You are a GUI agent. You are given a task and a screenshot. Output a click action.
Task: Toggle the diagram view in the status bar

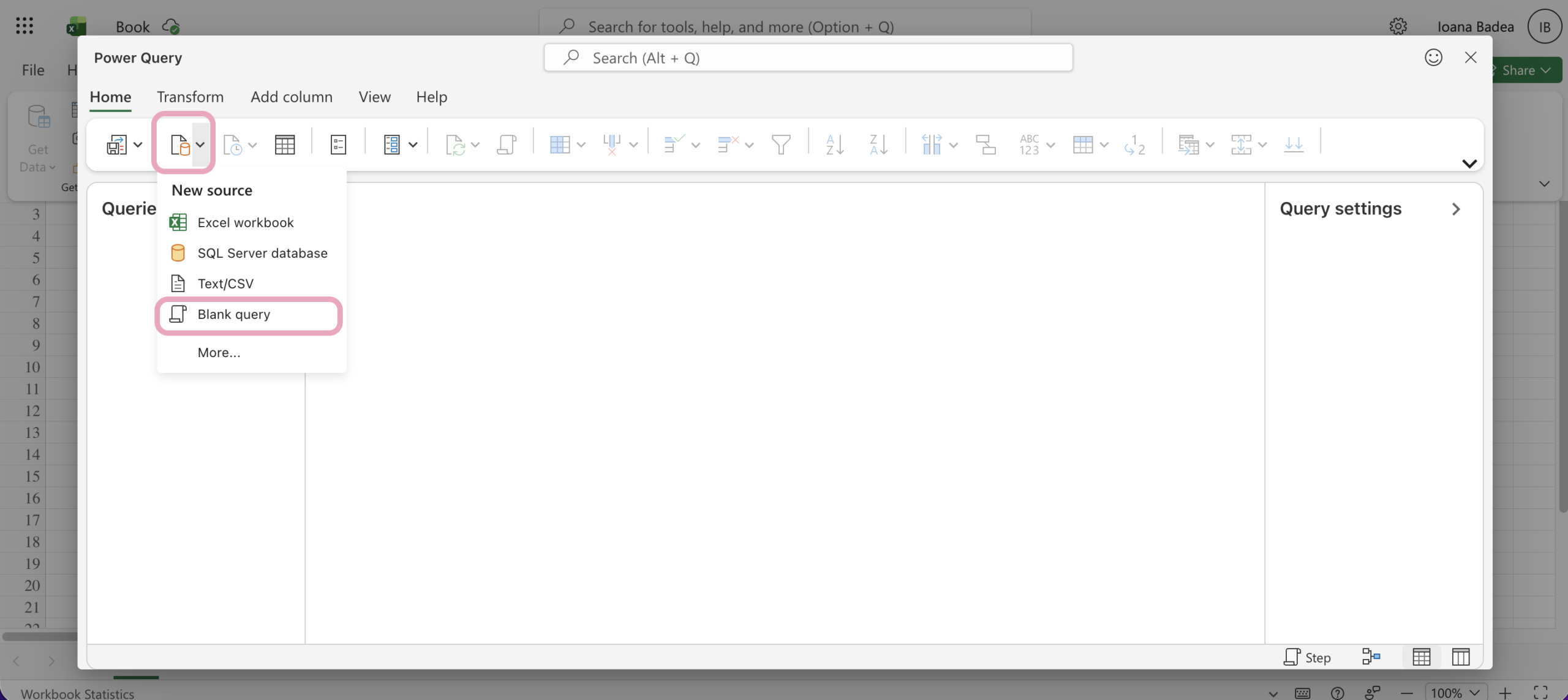point(1371,657)
